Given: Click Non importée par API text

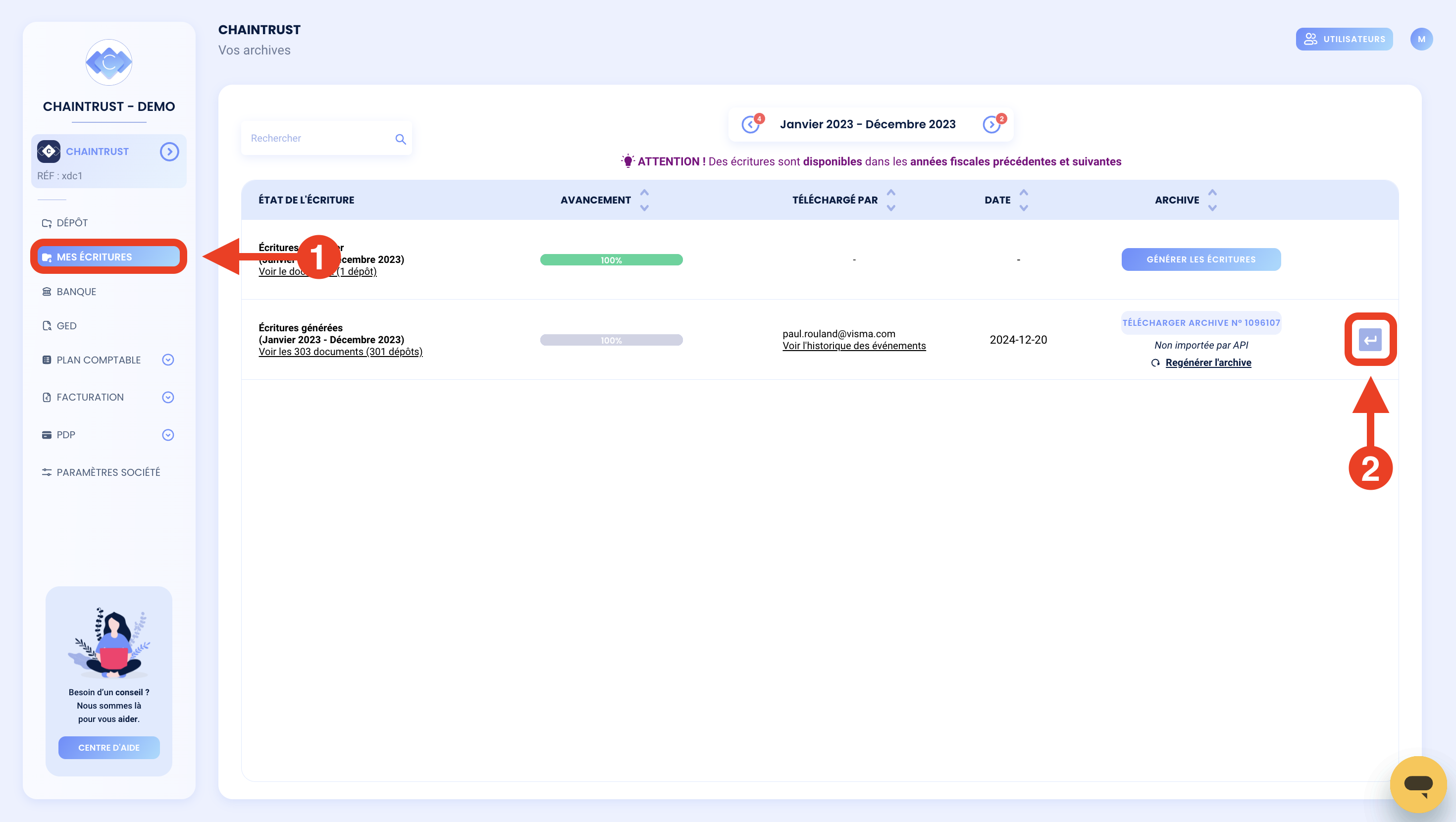Looking at the screenshot, I should pos(1201,346).
